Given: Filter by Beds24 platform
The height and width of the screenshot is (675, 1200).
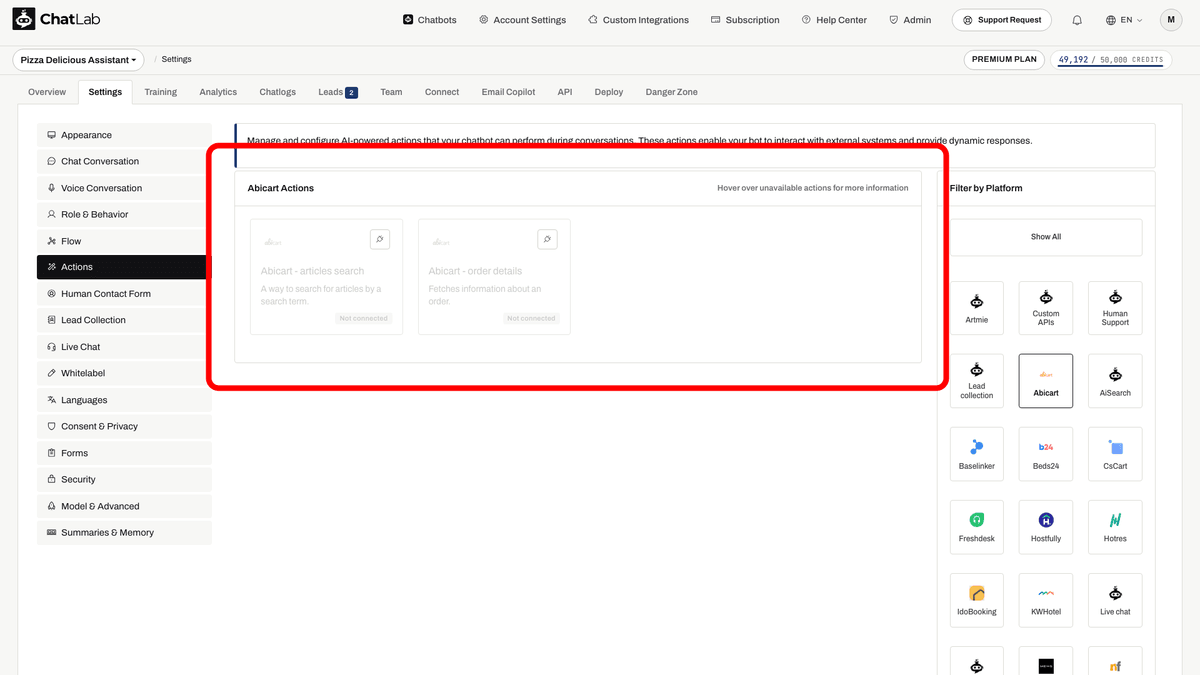Looking at the screenshot, I should point(1046,454).
